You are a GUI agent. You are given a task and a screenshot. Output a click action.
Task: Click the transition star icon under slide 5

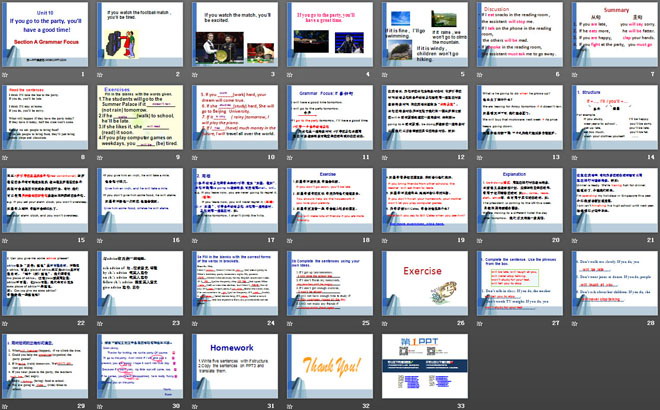(x=385, y=75)
